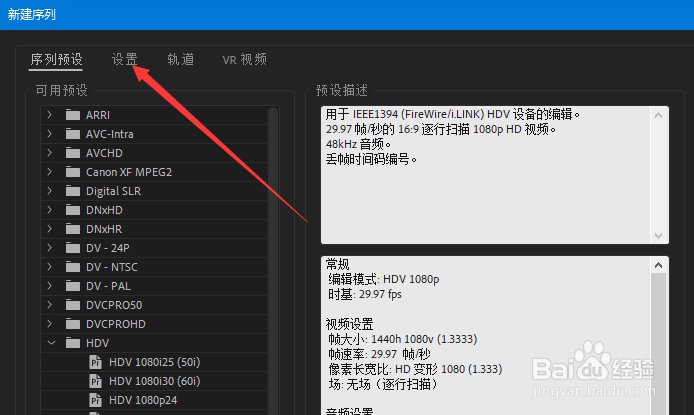Click the DV - NTSC folder icon

coord(73,267)
